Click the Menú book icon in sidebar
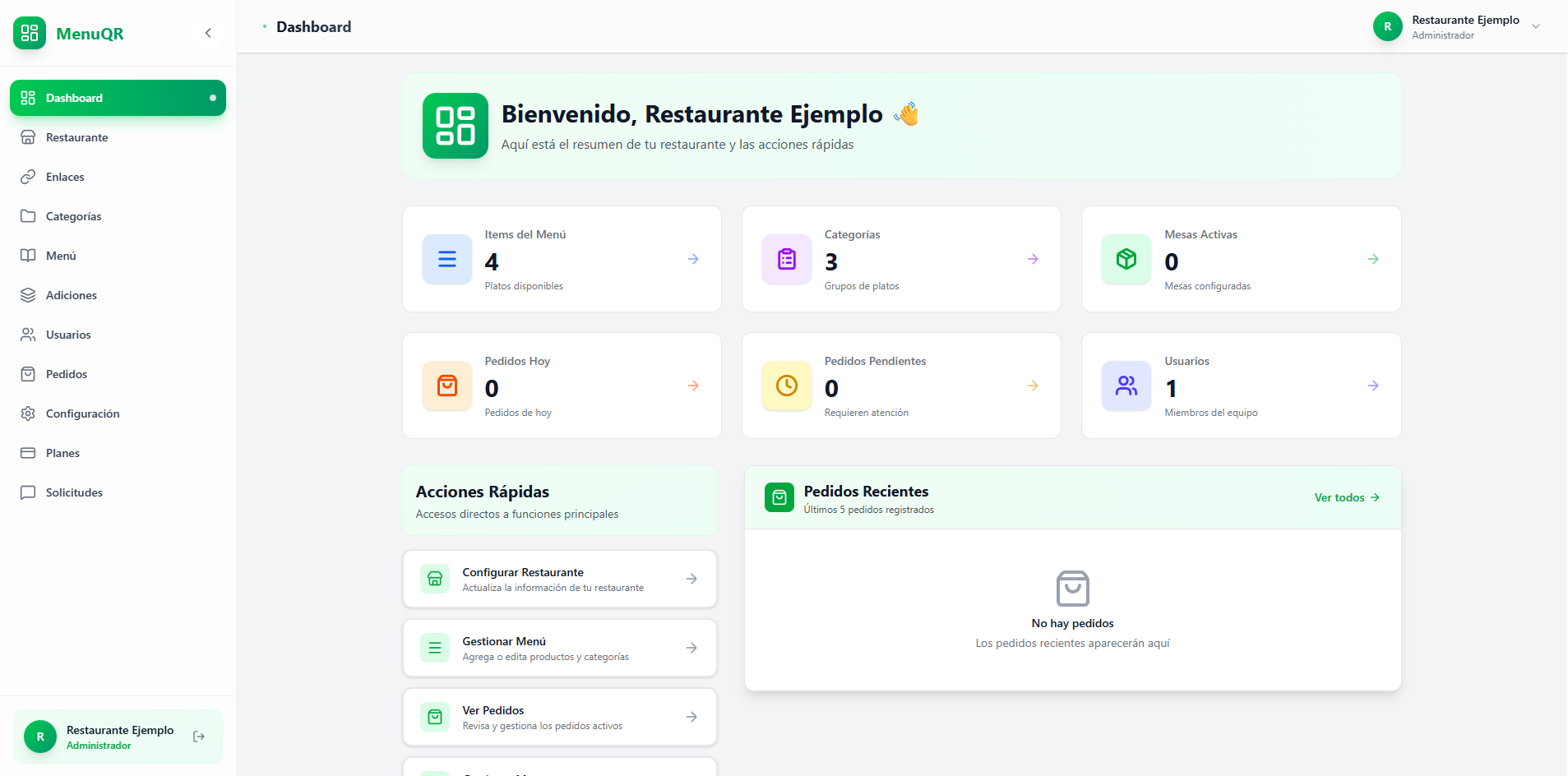Image resolution: width=1568 pixels, height=776 pixels. click(x=28, y=256)
